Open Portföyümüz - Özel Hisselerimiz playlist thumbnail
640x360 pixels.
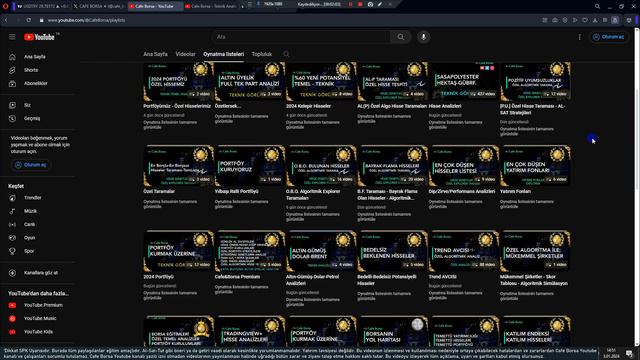click(178, 81)
